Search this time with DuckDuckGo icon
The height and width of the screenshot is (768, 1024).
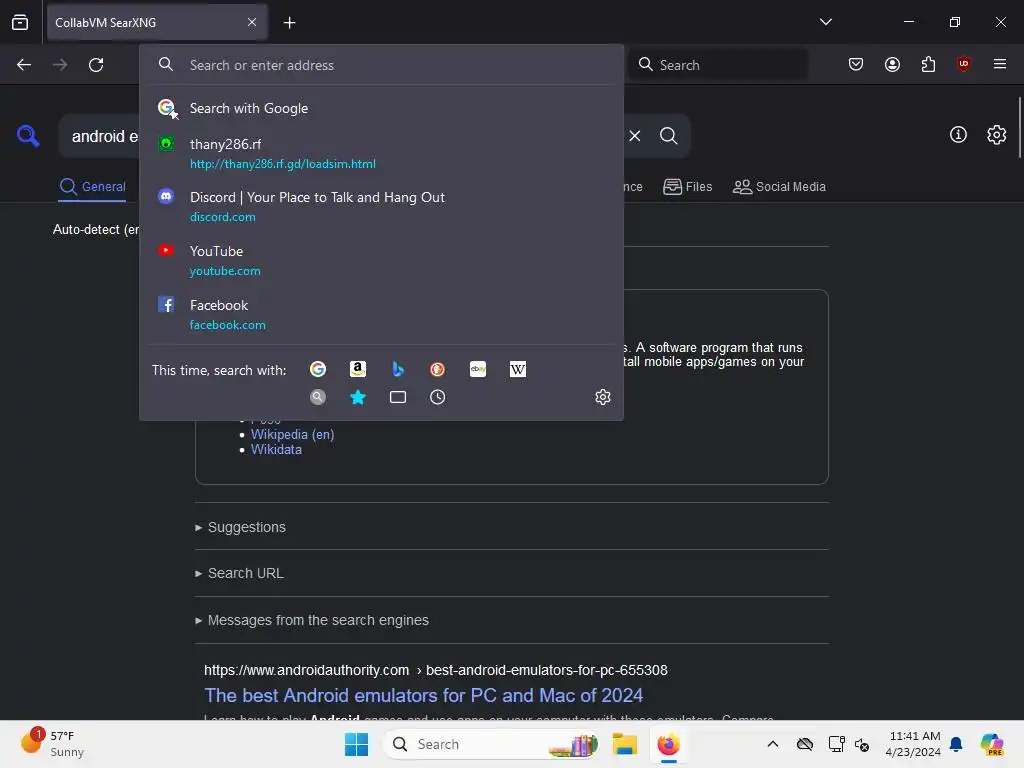438,370
